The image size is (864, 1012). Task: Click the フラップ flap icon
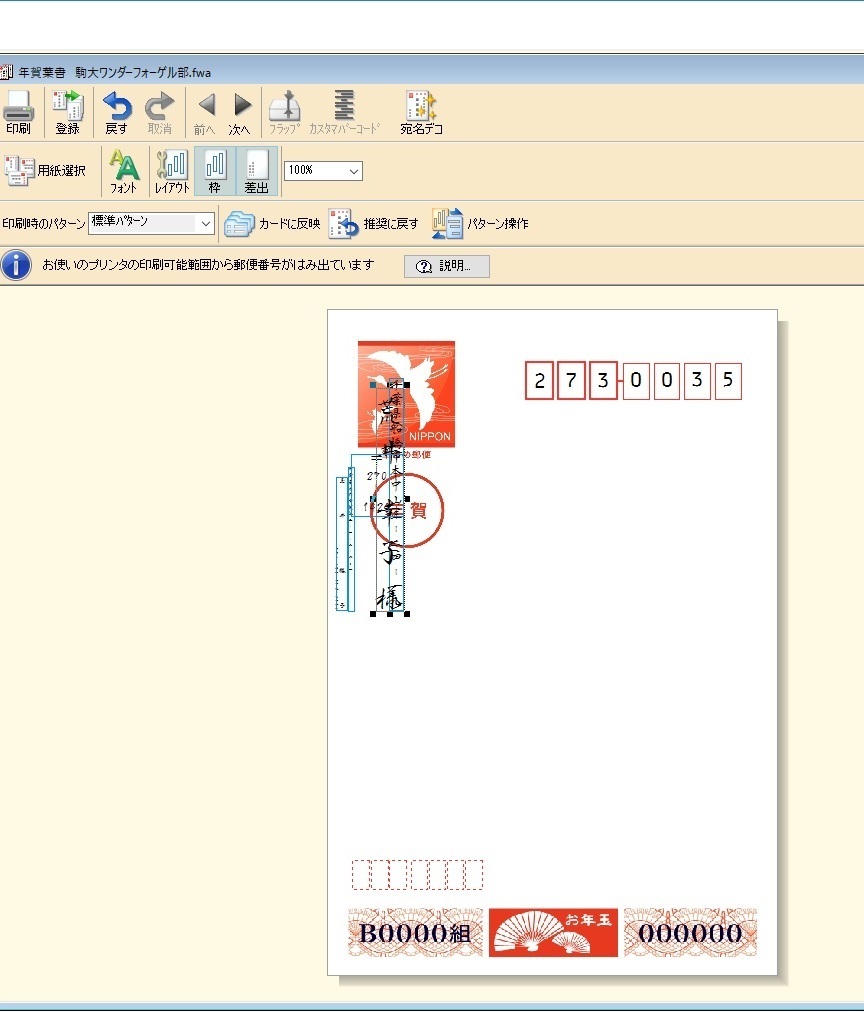(x=285, y=112)
